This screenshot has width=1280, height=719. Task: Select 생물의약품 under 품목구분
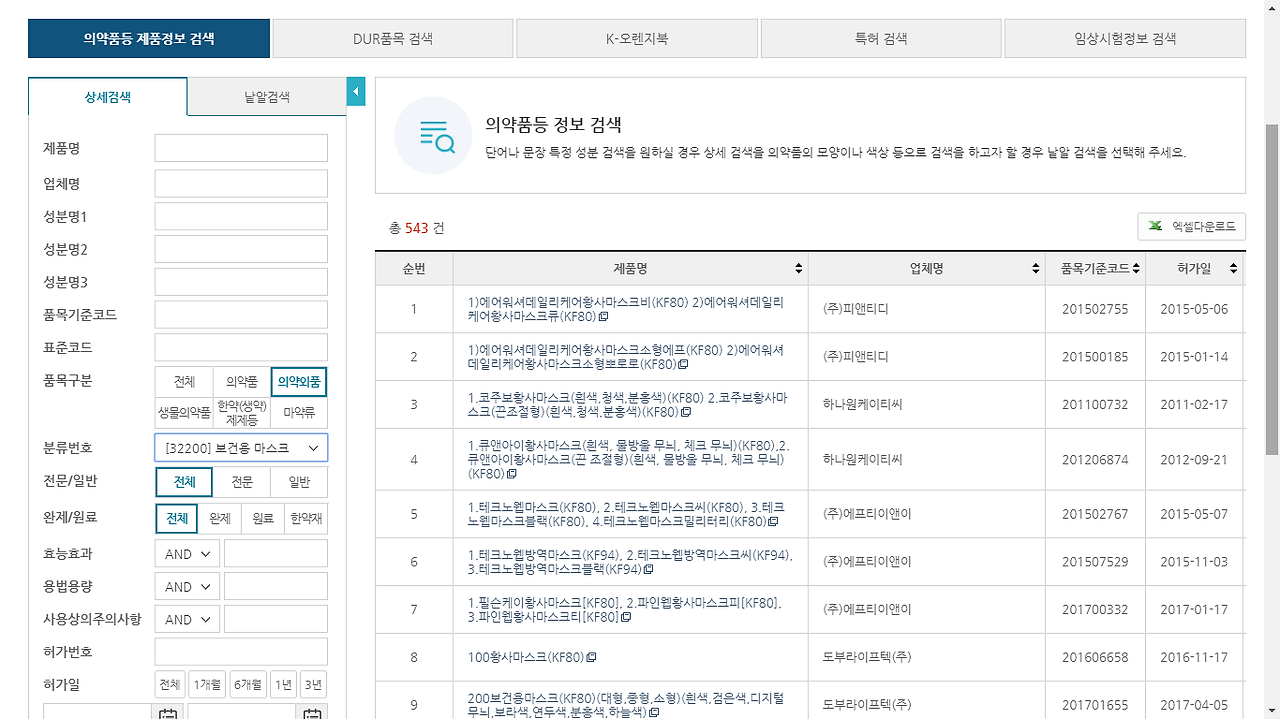pyautogui.click(x=184, y=412)
